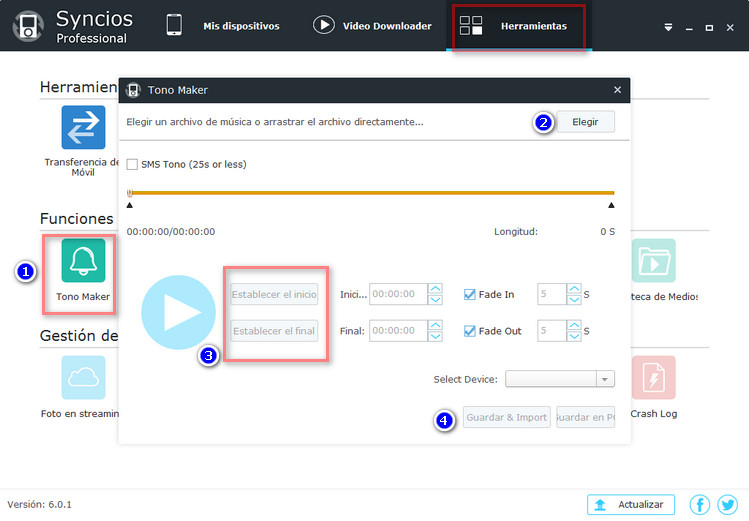Open the media library folder icon

[653, 260]
